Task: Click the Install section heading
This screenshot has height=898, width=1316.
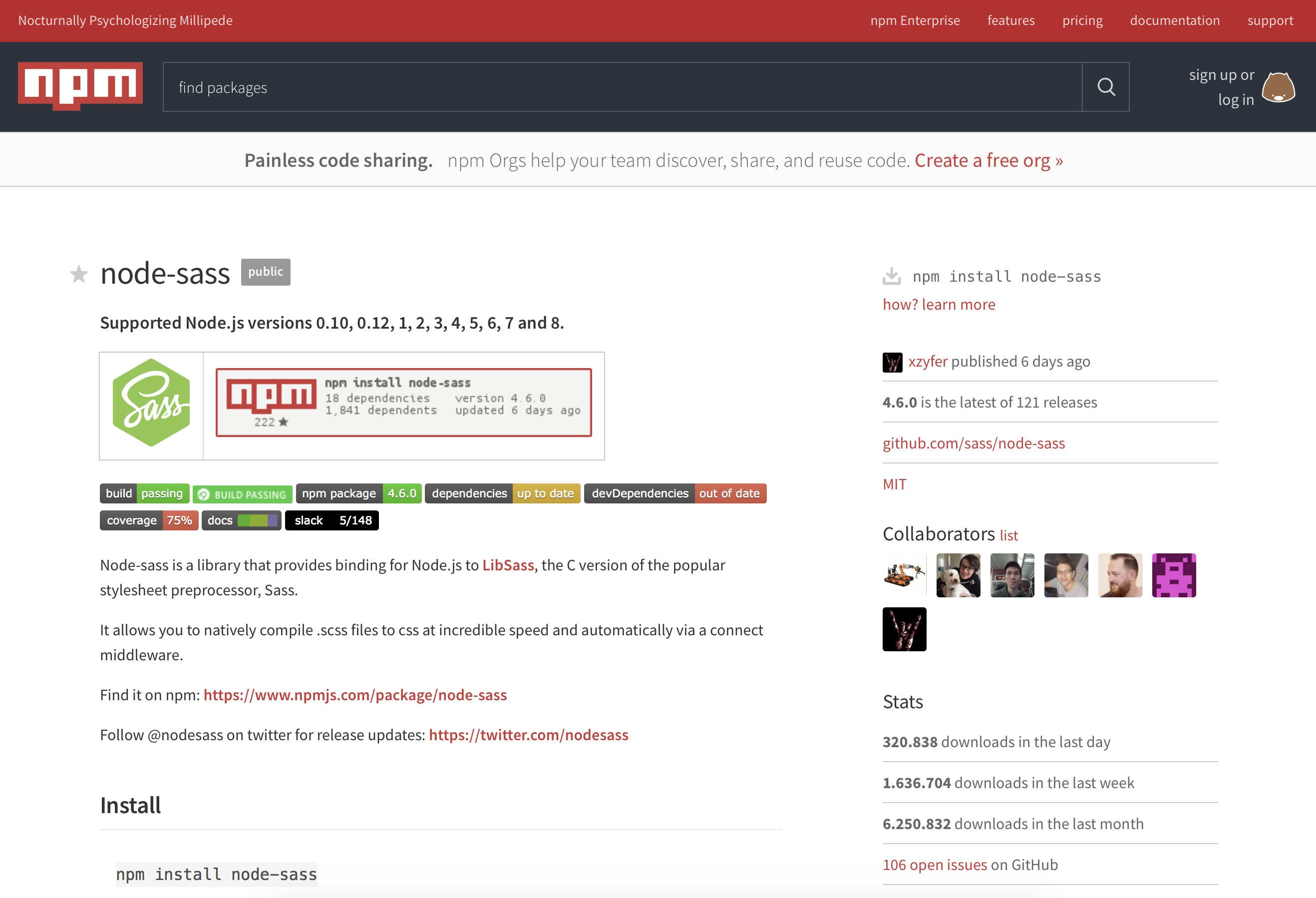Action: coord(130,805)
